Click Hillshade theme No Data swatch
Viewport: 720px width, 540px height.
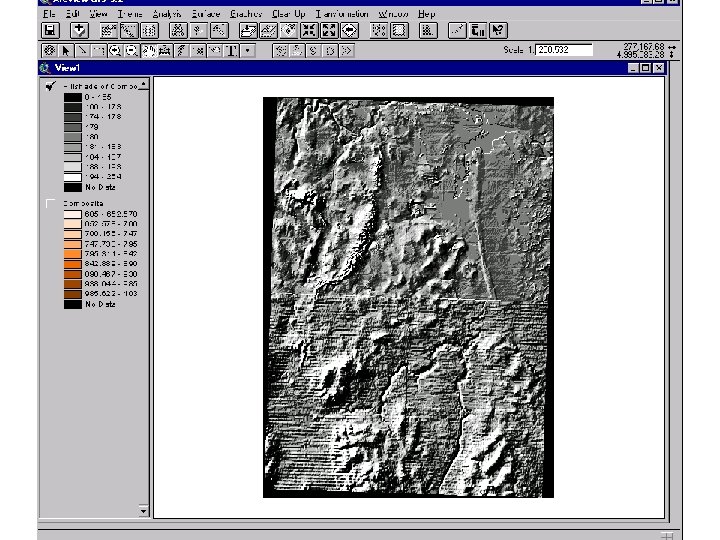pyautogui.click(x=73, y=187)
